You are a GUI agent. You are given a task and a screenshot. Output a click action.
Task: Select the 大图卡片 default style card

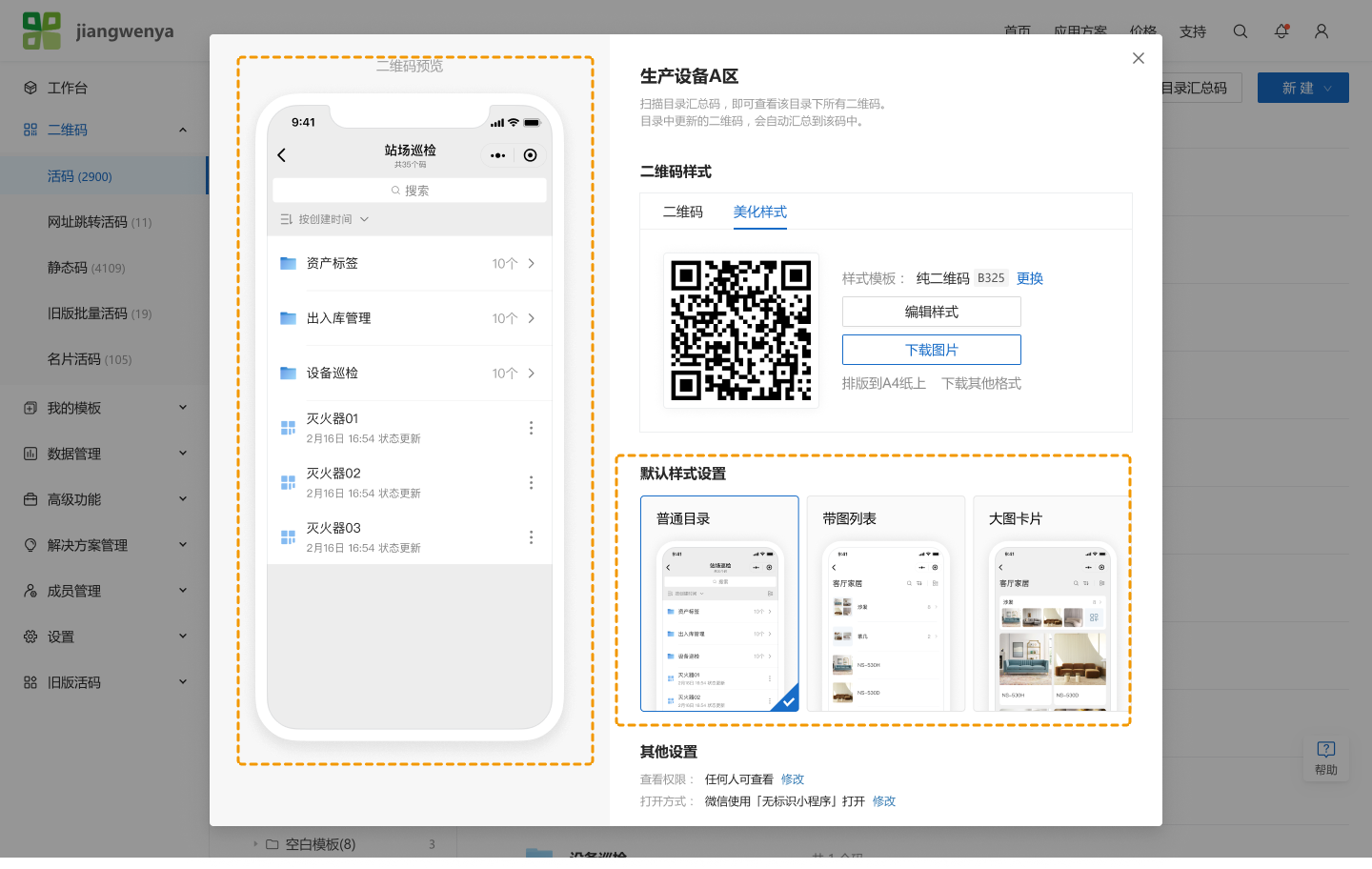(1052, 603)
